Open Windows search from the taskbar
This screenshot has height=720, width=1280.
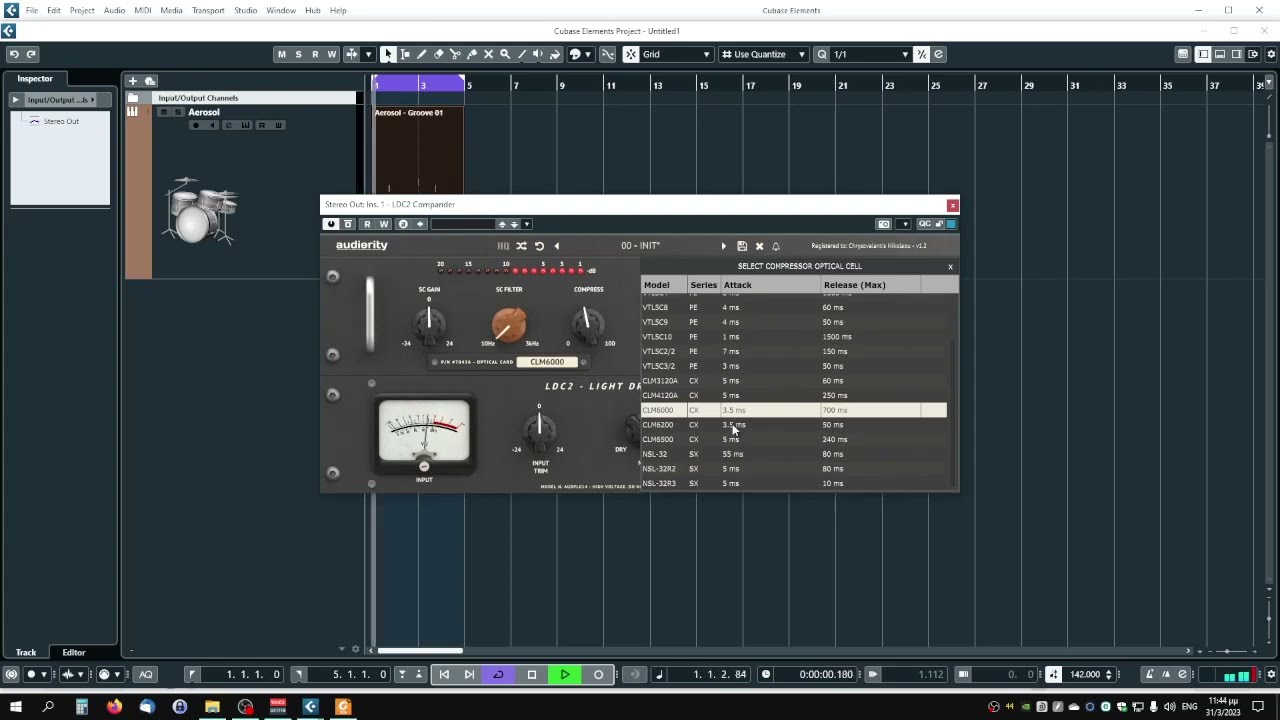coord(48,707)
